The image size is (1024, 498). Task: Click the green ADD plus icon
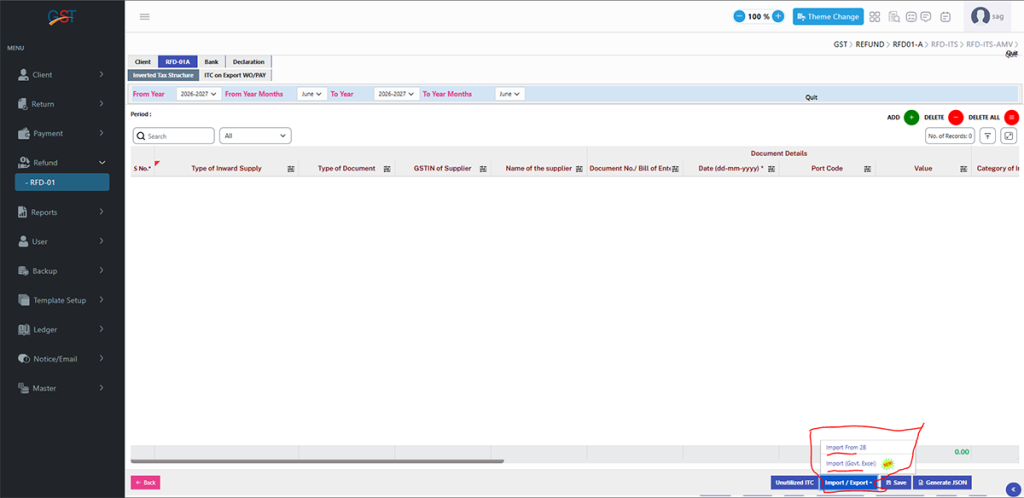pos(912,117)
